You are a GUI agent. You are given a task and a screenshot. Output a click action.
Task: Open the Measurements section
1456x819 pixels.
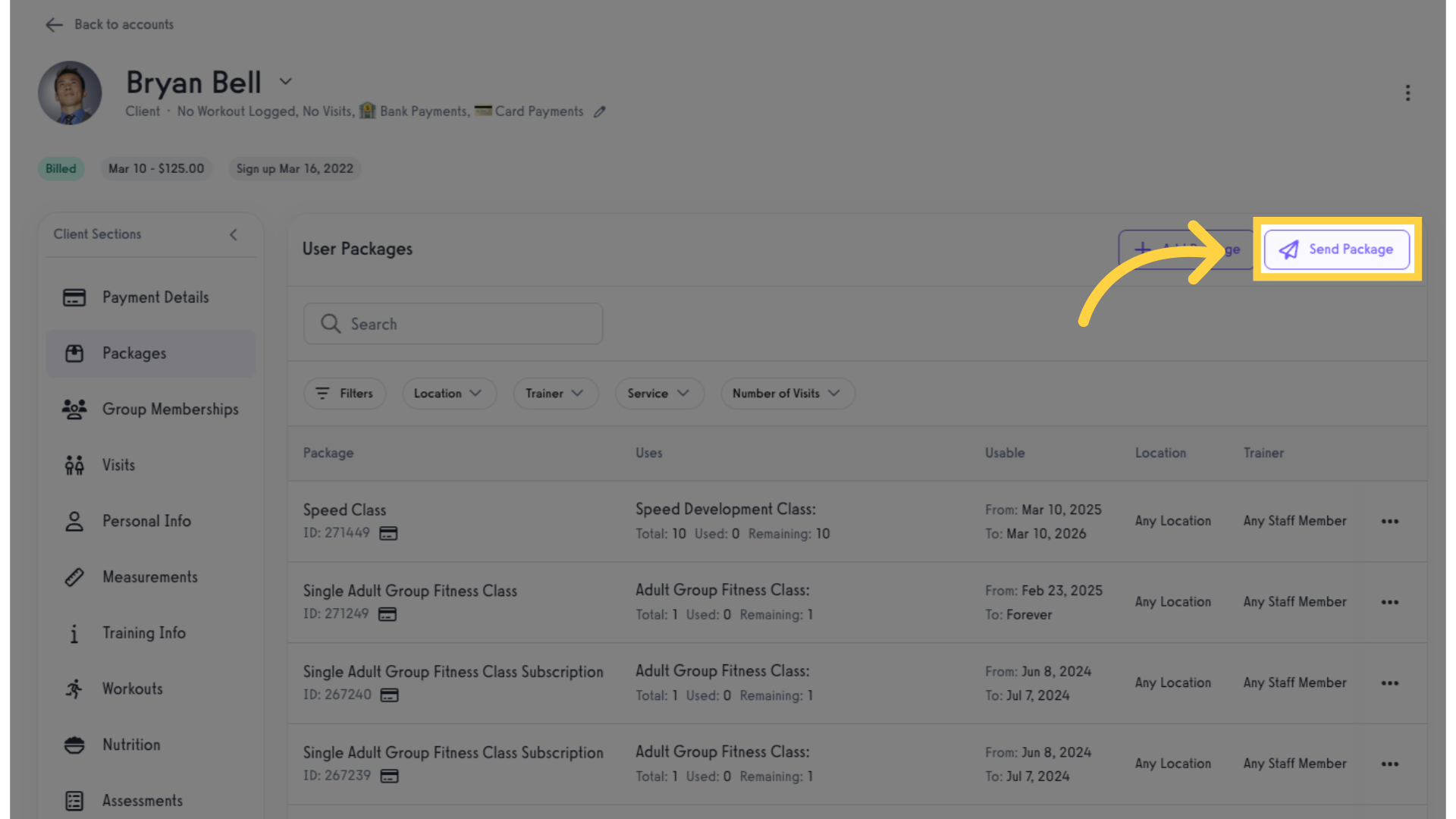pos(151,577)
